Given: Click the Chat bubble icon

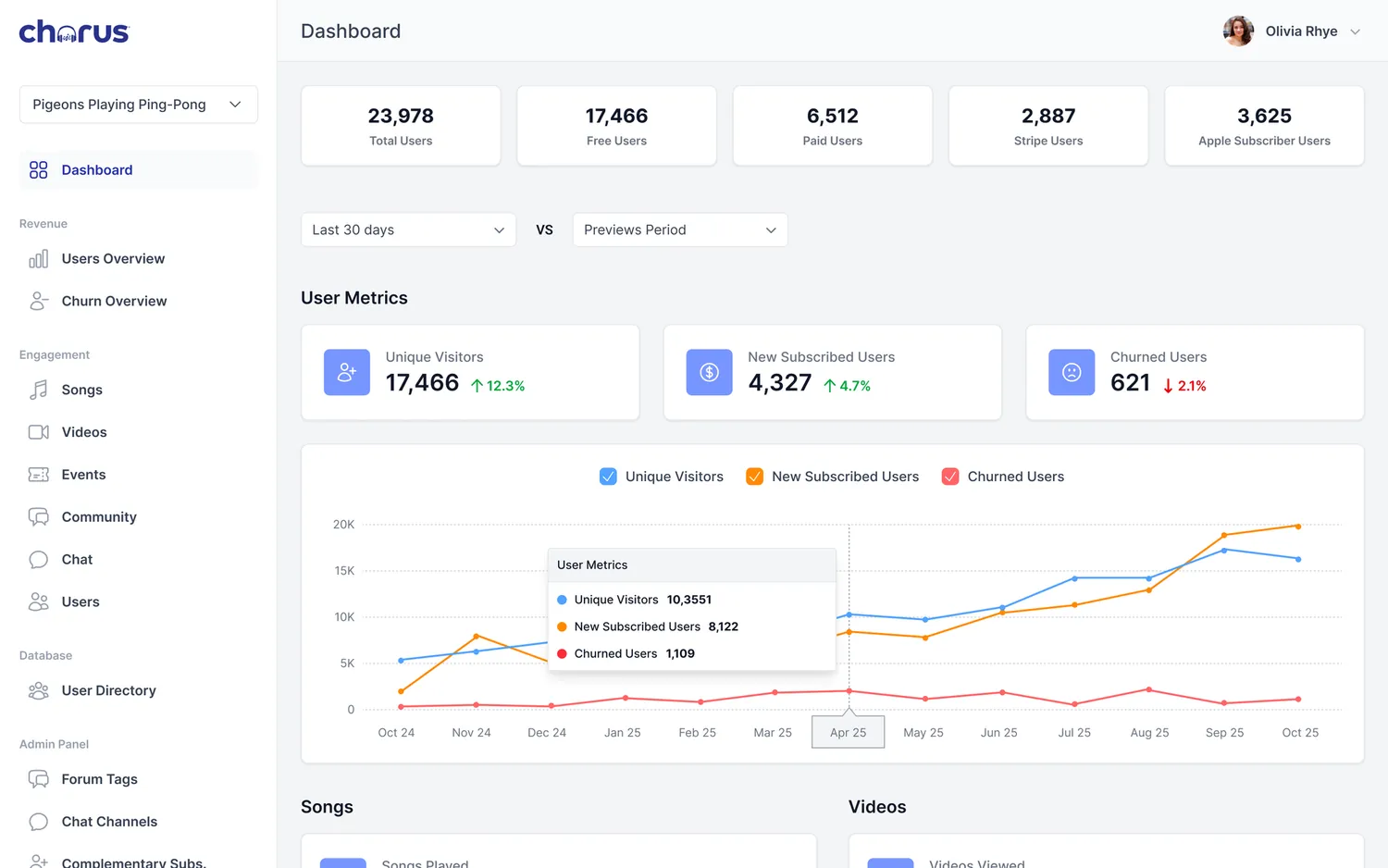Looking at the screenshot, I should [38, 560].
